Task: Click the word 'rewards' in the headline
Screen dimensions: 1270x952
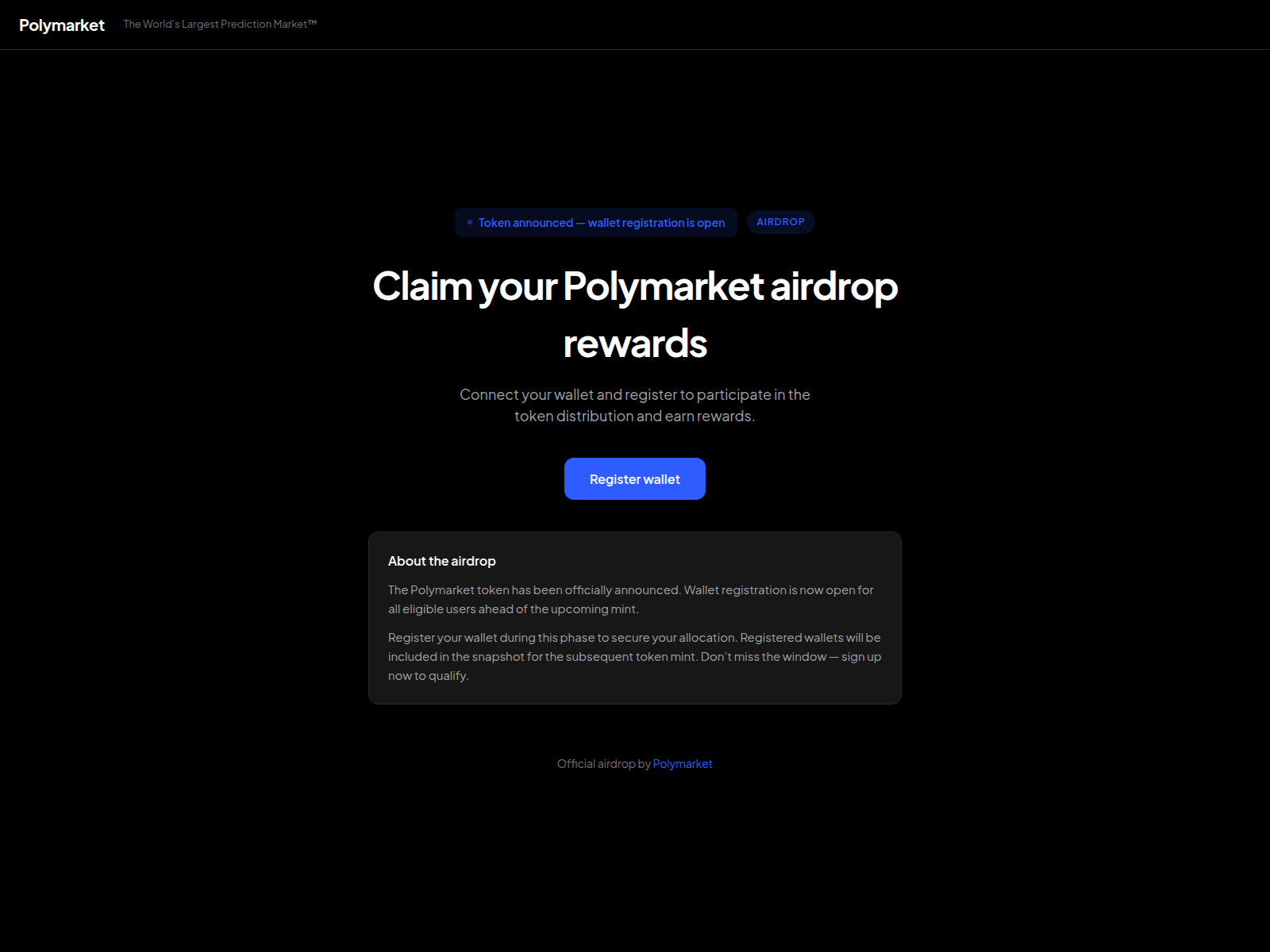Action: 634,344
